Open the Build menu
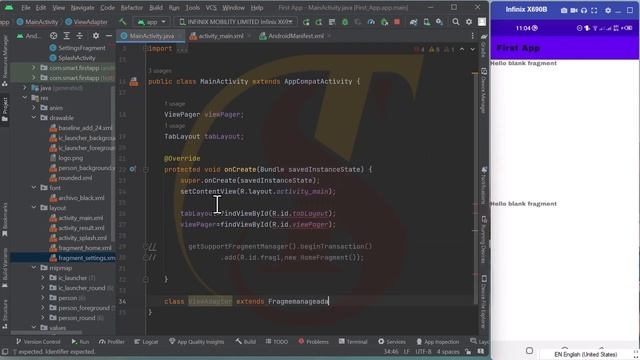 click(156, 8)
